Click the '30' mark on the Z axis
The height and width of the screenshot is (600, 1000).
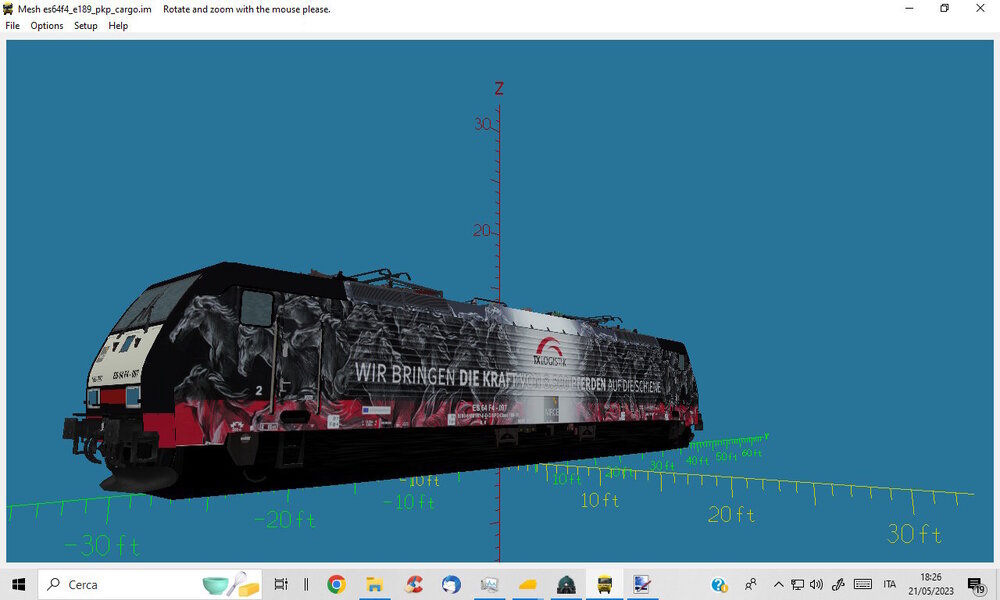(x=483, y=124)
